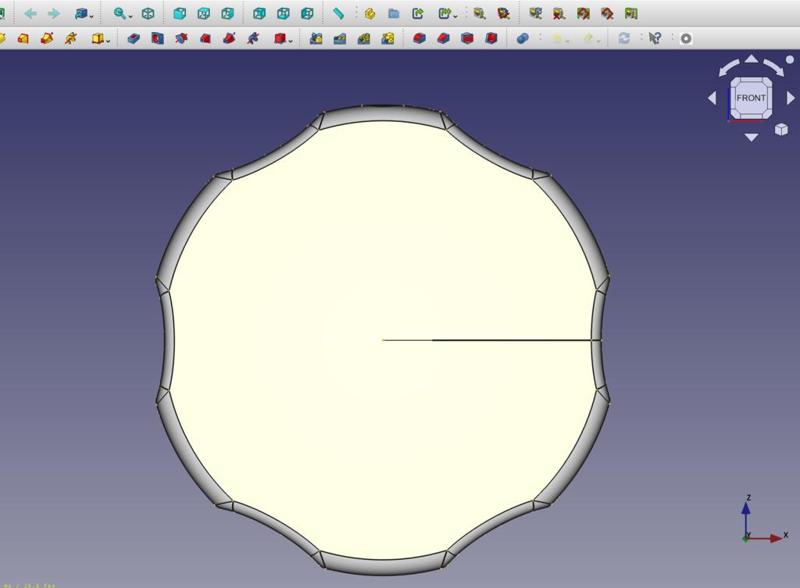Select the horizontal radius line on the knob

coord(492,340)
